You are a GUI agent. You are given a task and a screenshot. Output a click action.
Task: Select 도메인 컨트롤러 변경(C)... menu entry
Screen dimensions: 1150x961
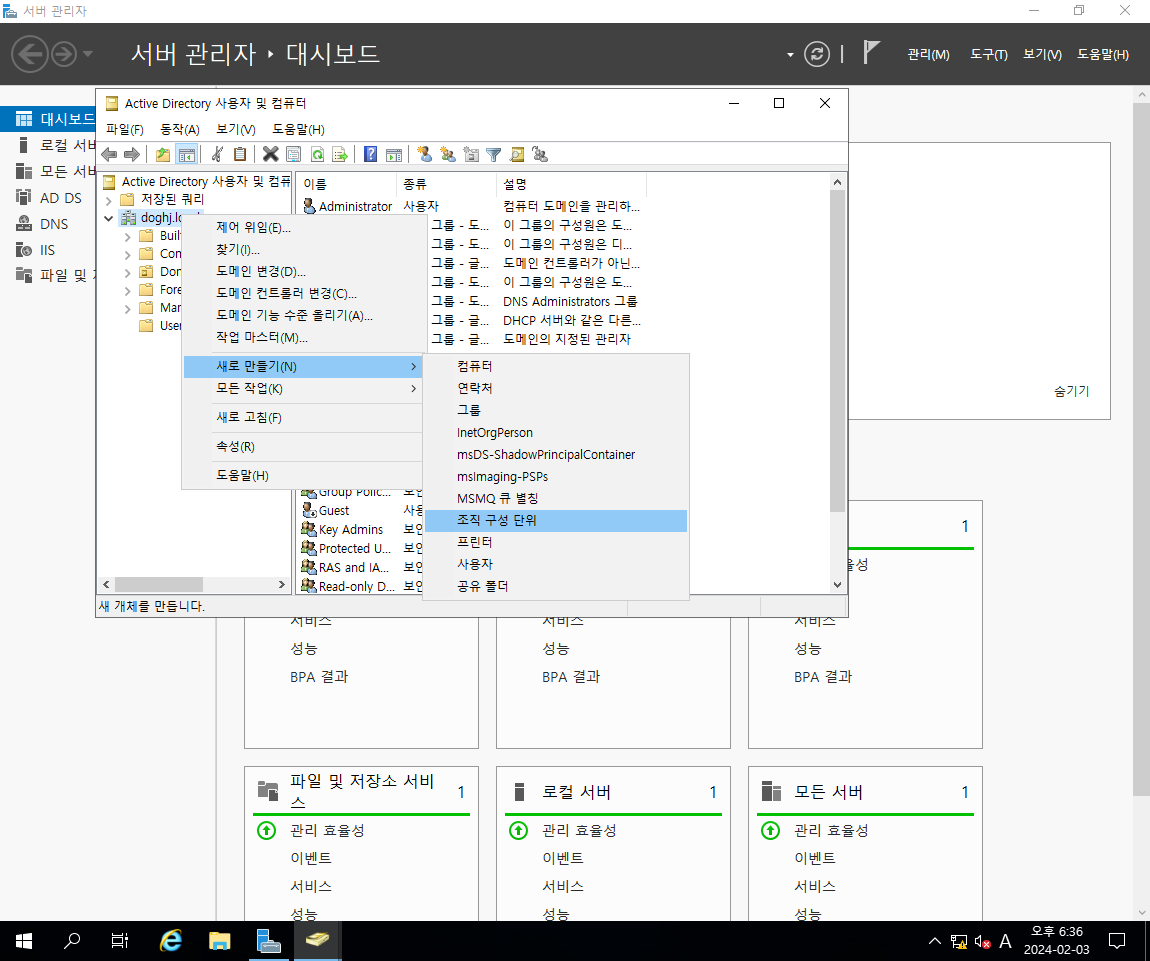click(302, 293)
